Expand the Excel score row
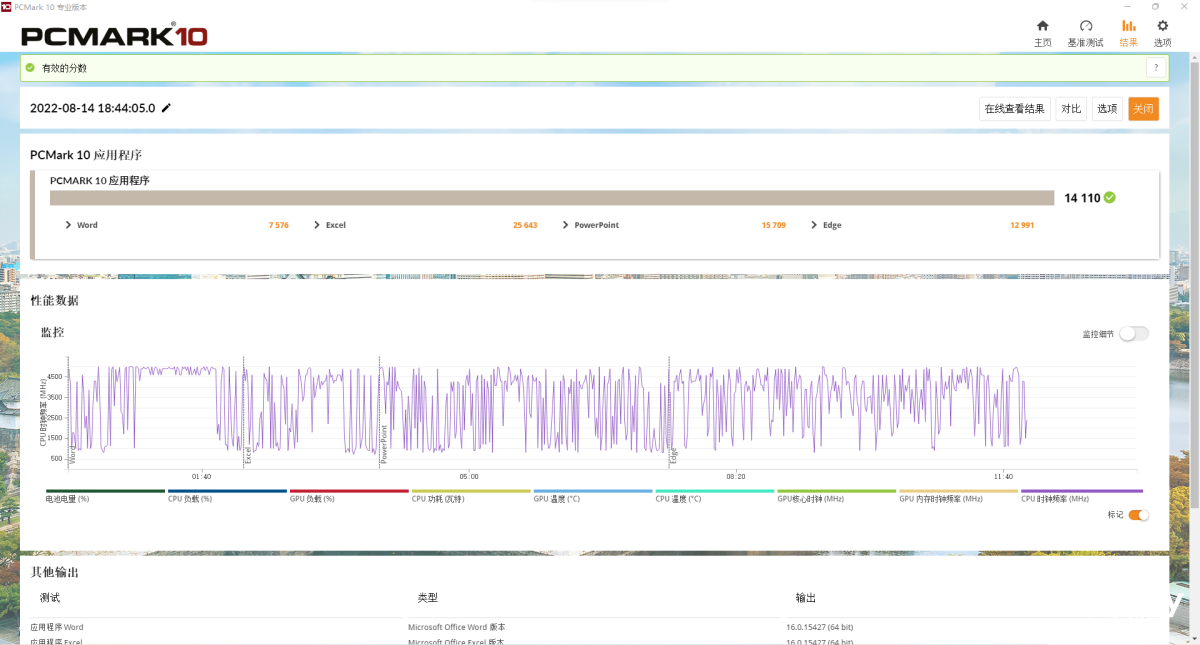This screenshot has width=1200, height=645. tap(317, 225)
